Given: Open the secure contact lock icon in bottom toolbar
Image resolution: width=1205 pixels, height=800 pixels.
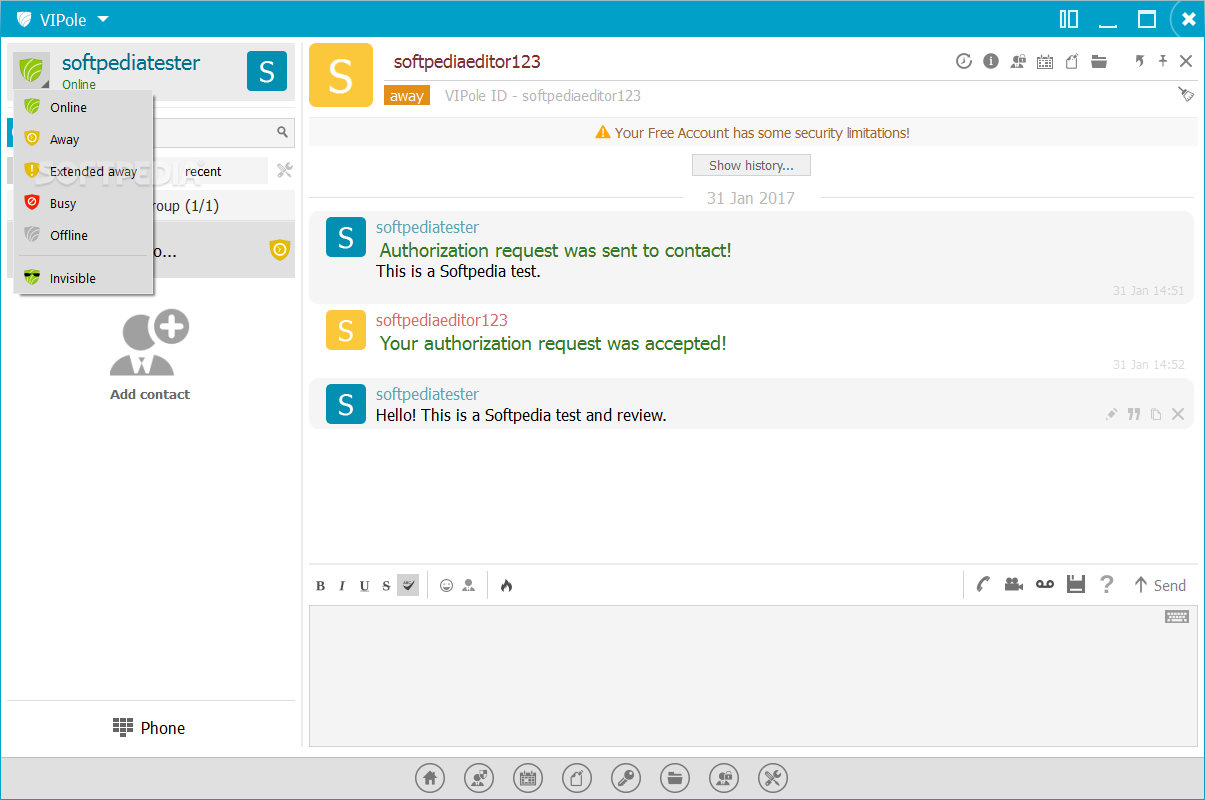Looking at the screenshot, I should tap(724, 778).
